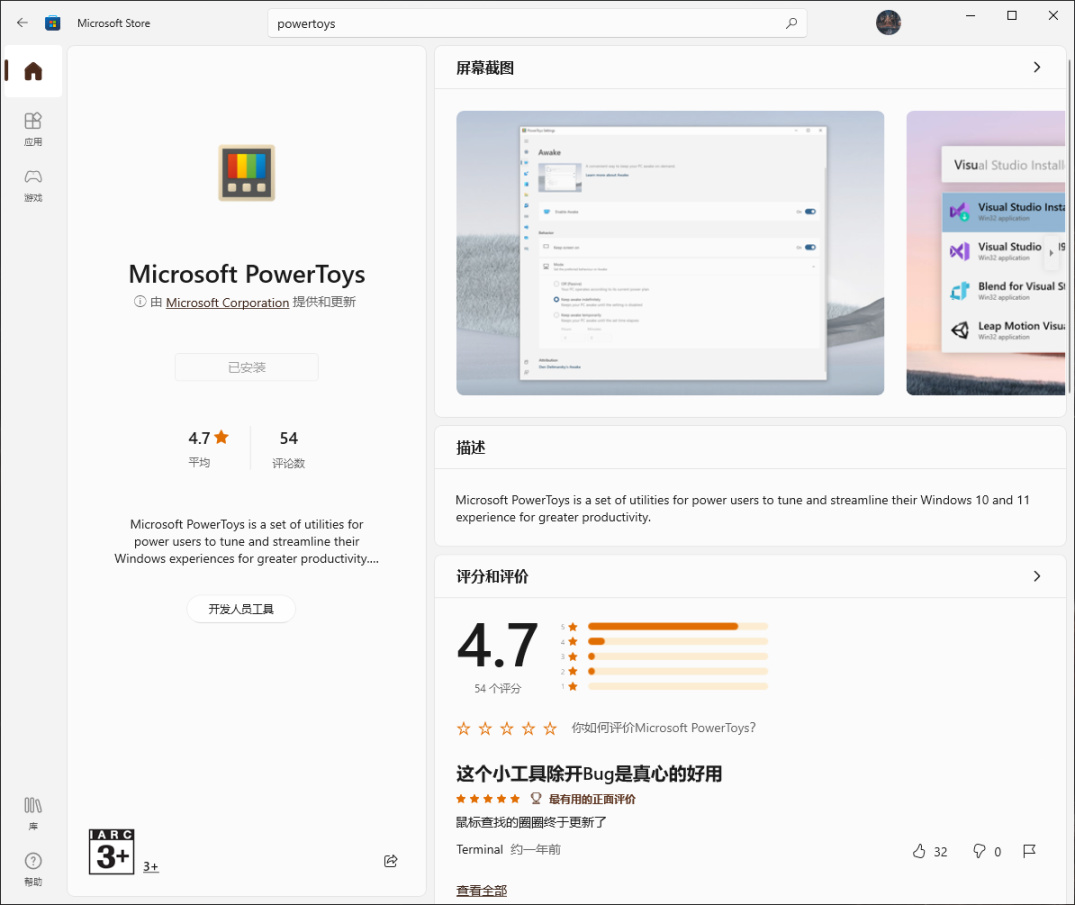Image resolution: width=1075 pixels, height=905 pixels.
Task: Rate PowerToys two stars
Action: (485, 728)
